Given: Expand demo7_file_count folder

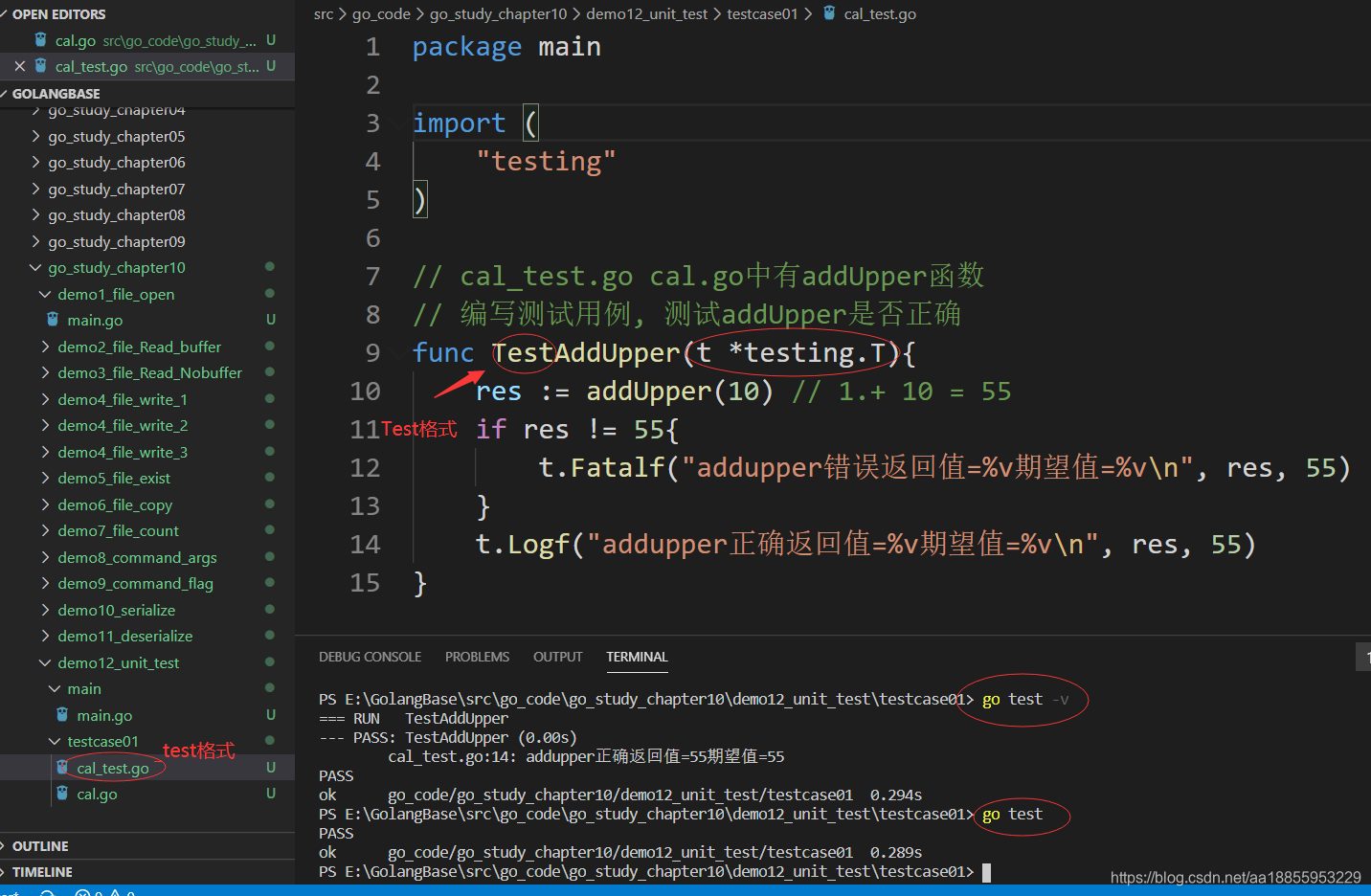Looking at the screenshot, I should point(45,530).
